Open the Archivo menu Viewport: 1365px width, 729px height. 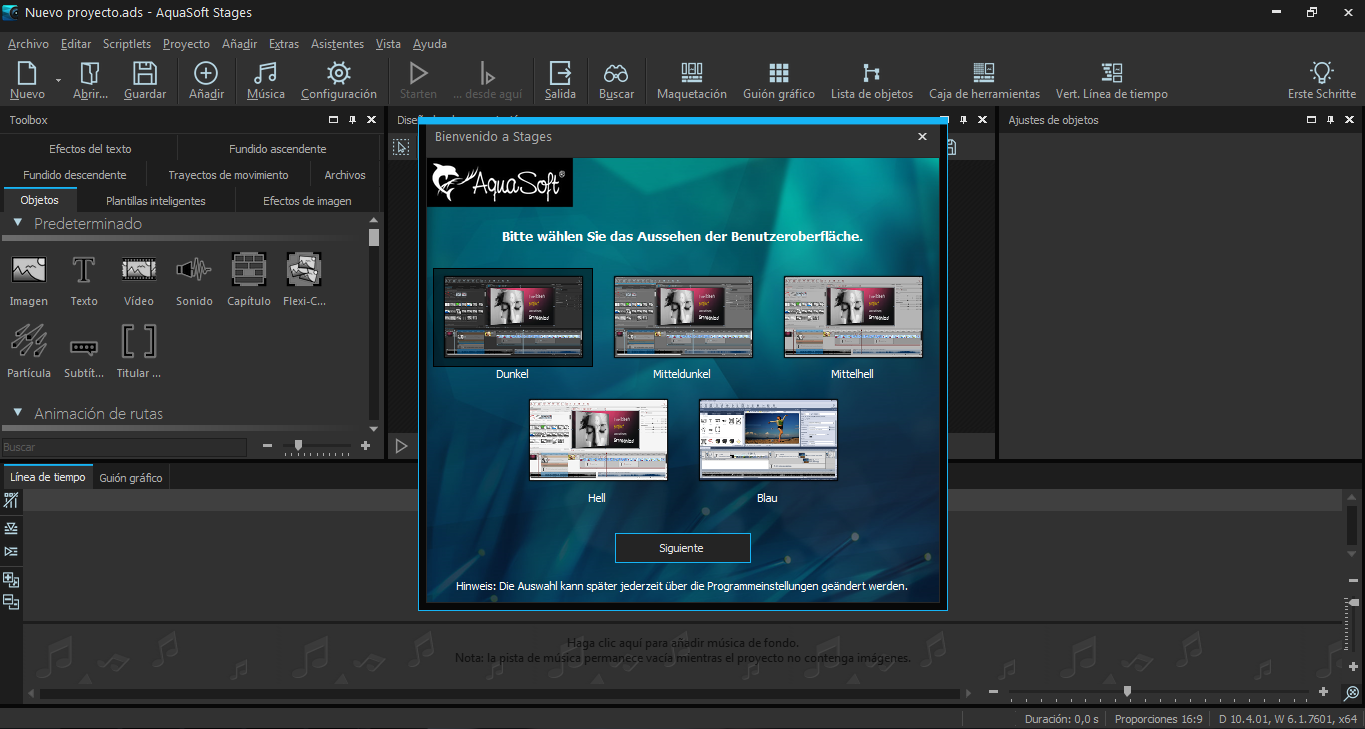pos(28,44)
